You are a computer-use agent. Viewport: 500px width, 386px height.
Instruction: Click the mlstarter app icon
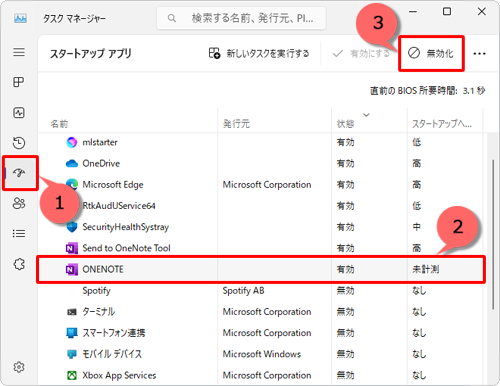tap(72, 142)
